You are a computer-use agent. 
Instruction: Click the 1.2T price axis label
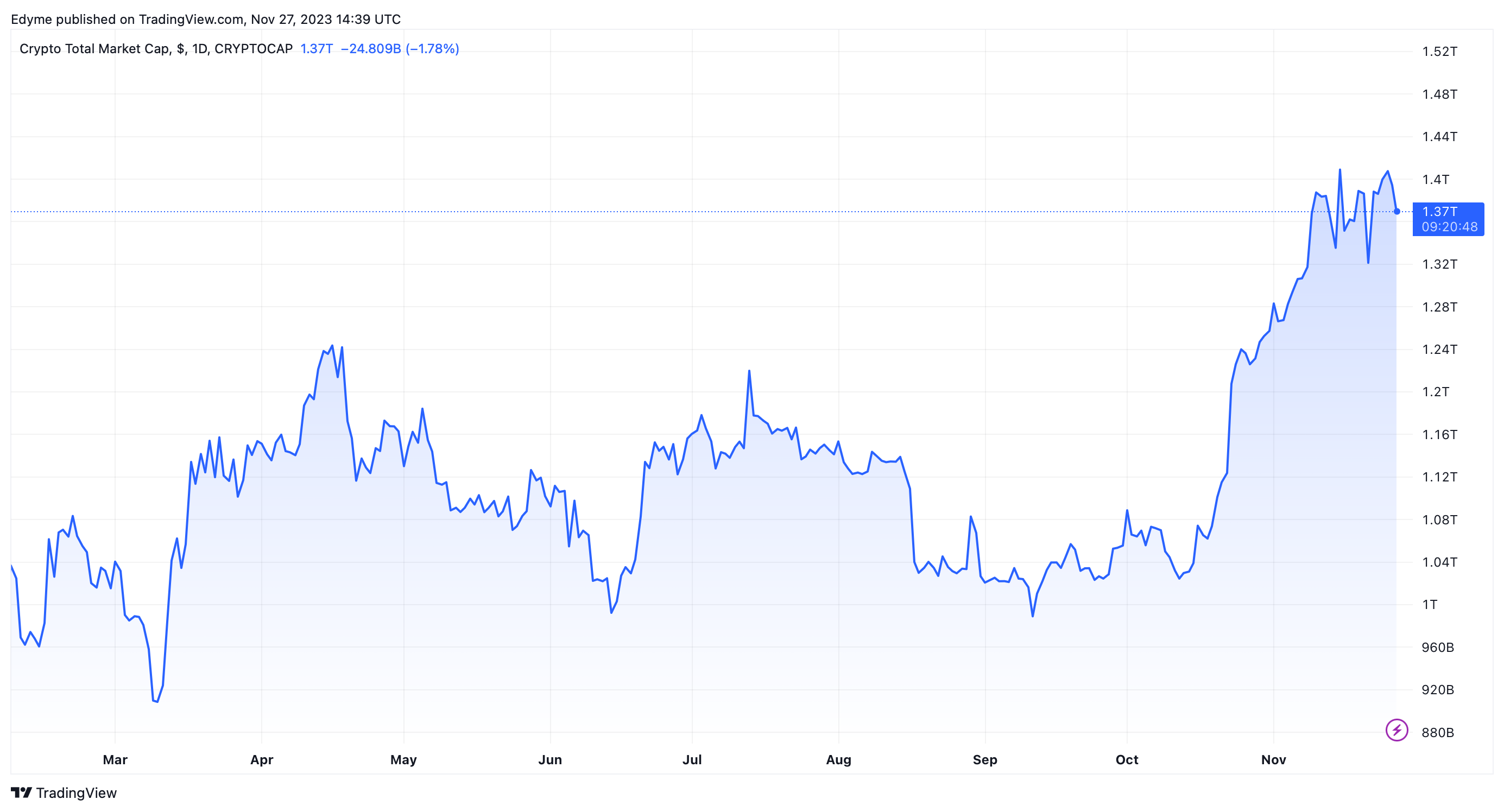1435,392
